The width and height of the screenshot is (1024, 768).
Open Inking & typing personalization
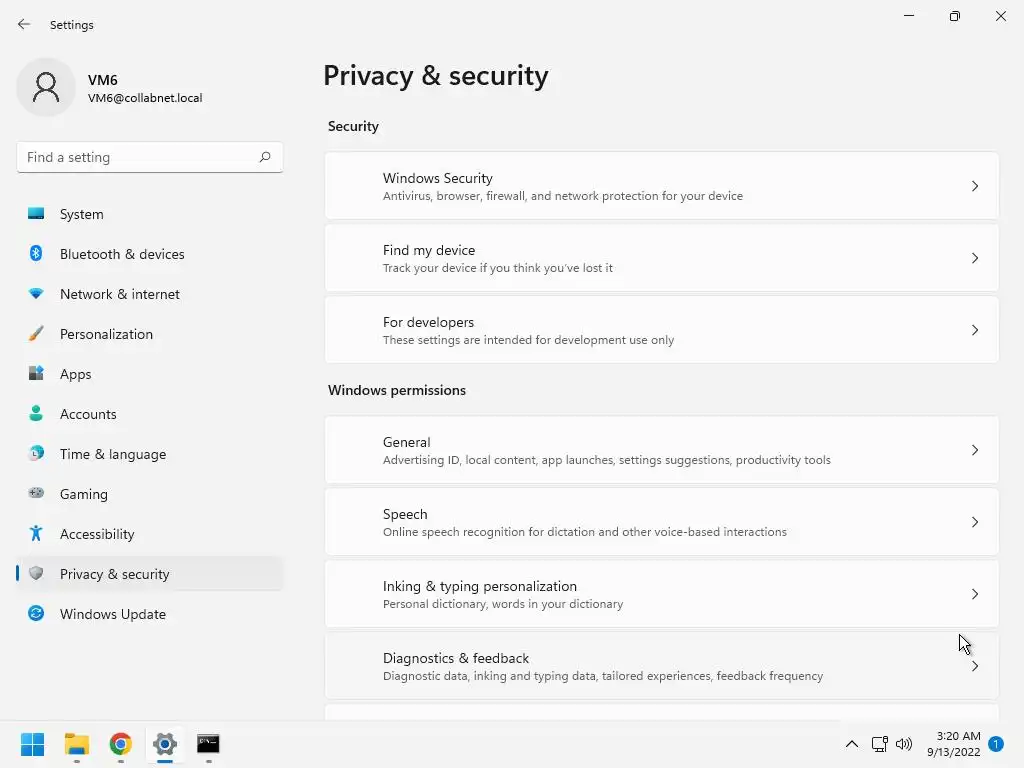coord(660,594)
